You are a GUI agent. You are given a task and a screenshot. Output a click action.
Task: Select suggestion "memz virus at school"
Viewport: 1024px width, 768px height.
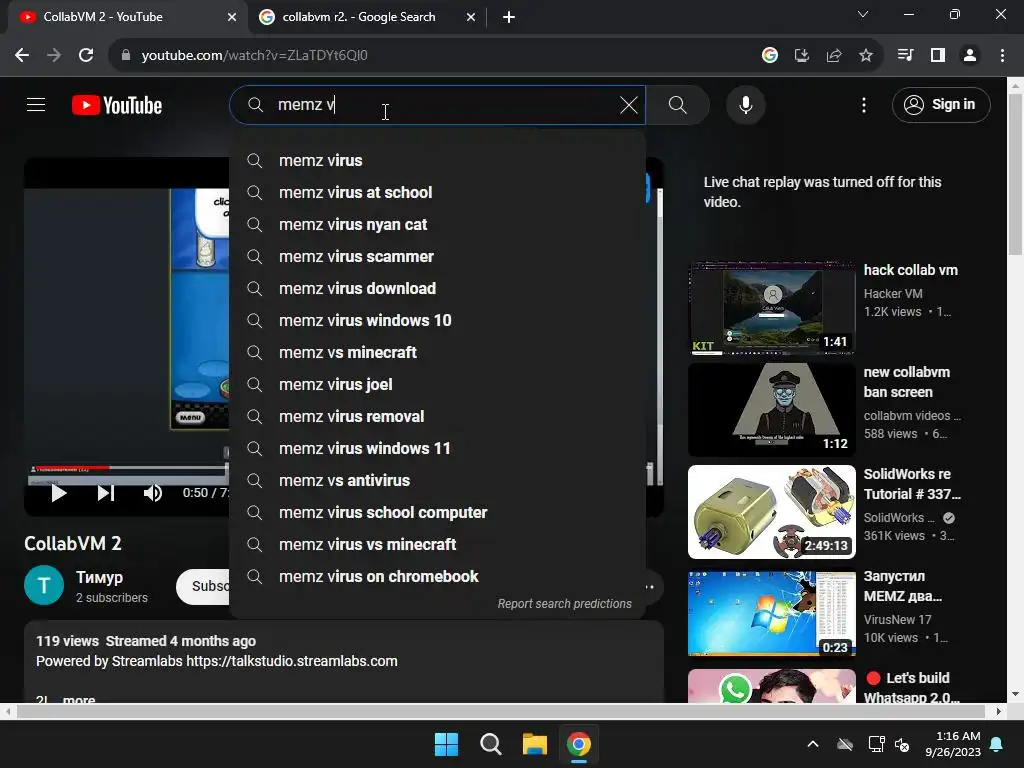pos(437,193)
